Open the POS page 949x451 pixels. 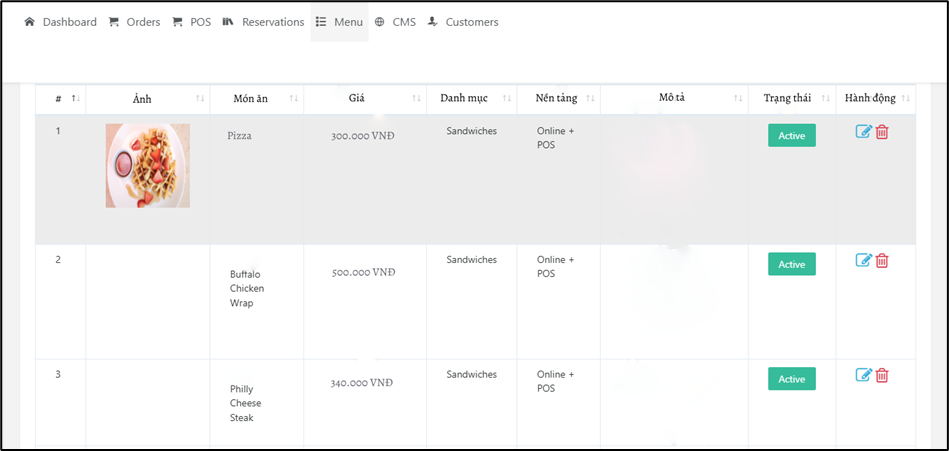pos(192,22)
